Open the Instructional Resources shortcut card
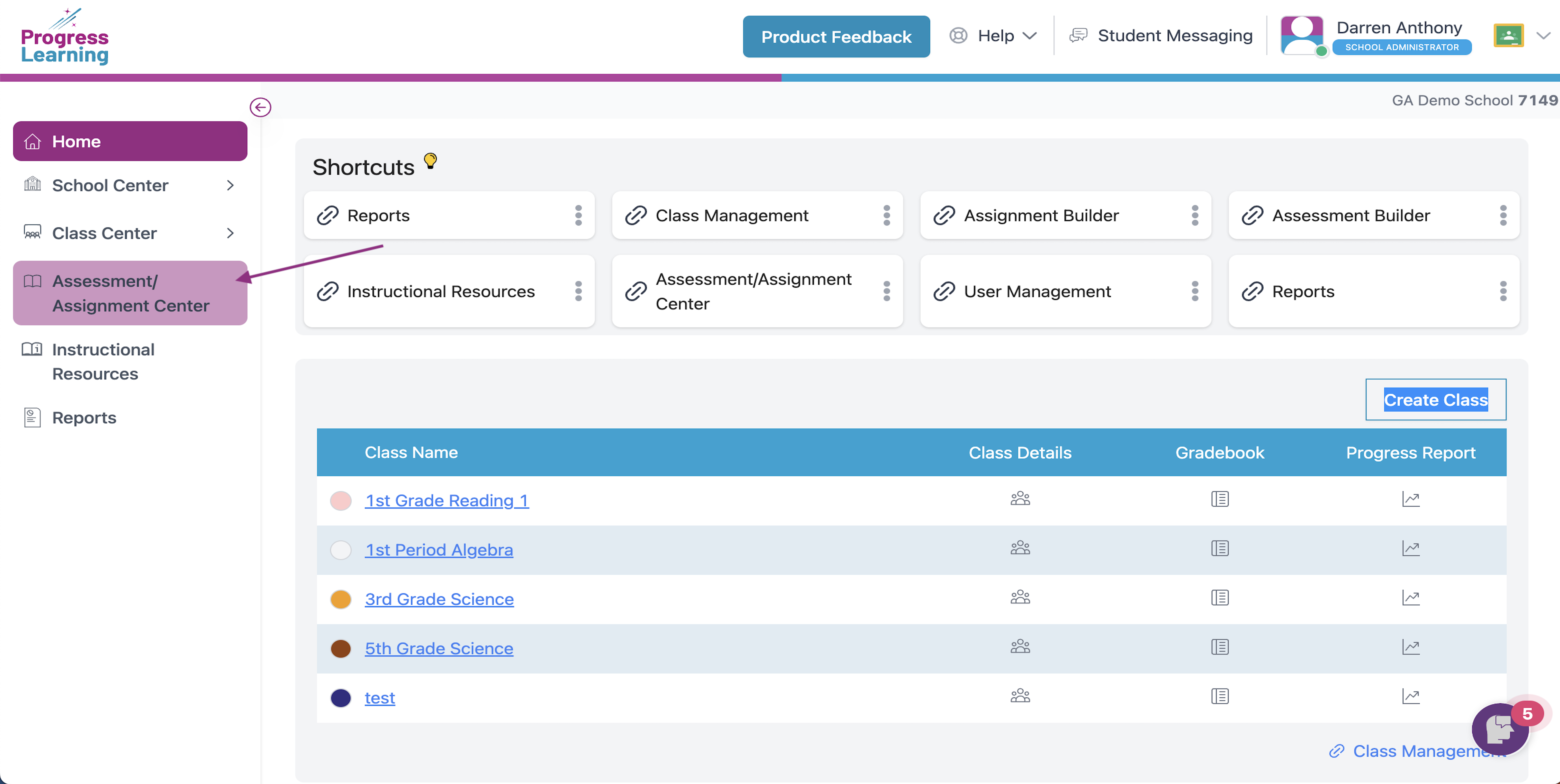 (x=449, y=291)
